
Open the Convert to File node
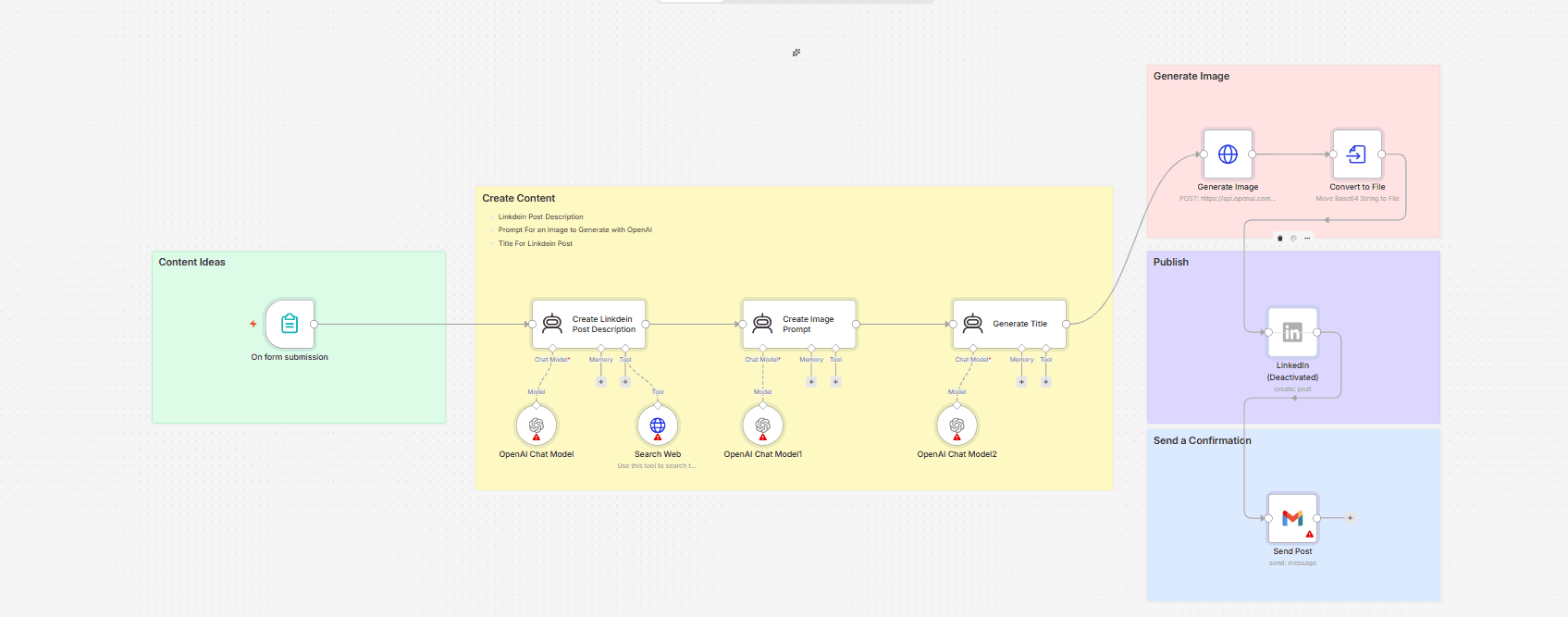point(1357,154)
